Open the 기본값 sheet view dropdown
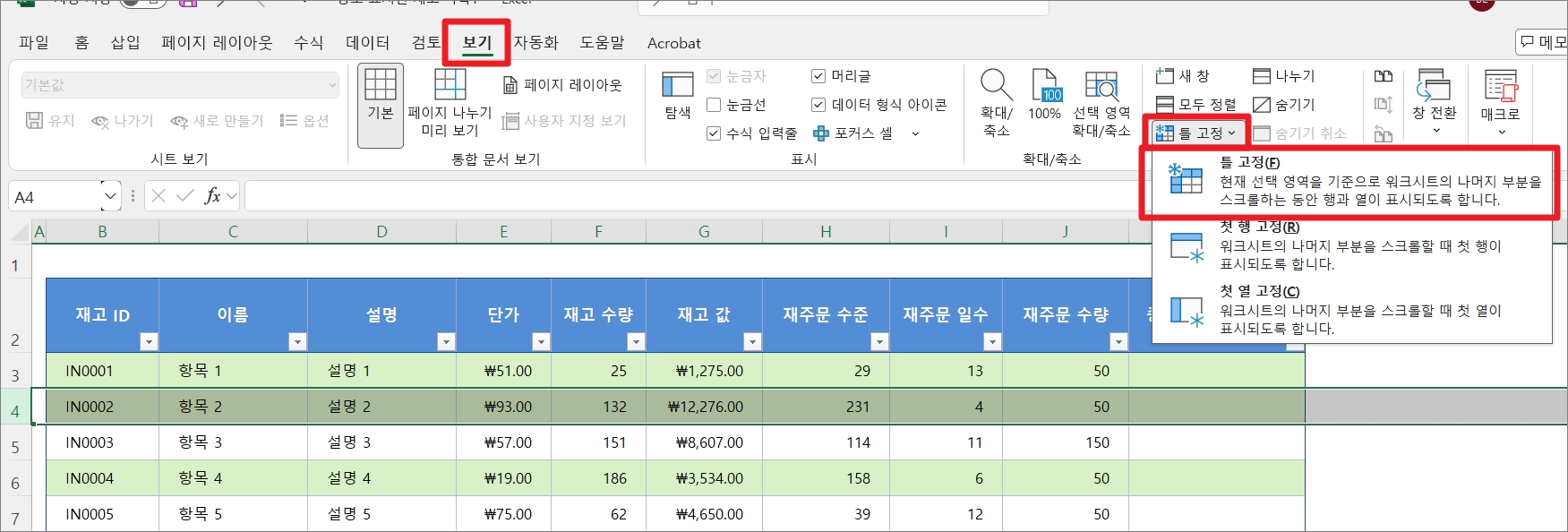Screen dimensions: 1568x532 (180, 85)
